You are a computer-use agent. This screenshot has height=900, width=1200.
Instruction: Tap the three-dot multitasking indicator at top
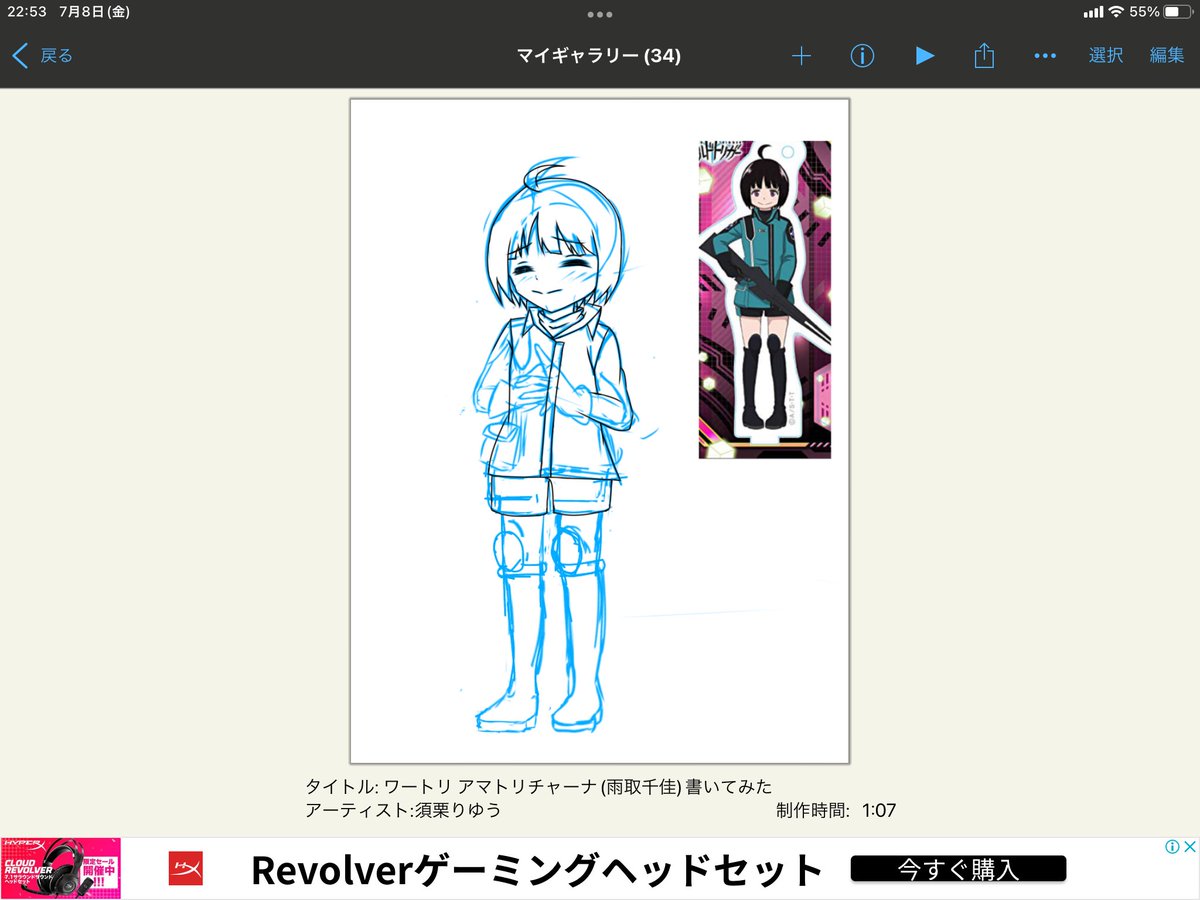point(600,14)
